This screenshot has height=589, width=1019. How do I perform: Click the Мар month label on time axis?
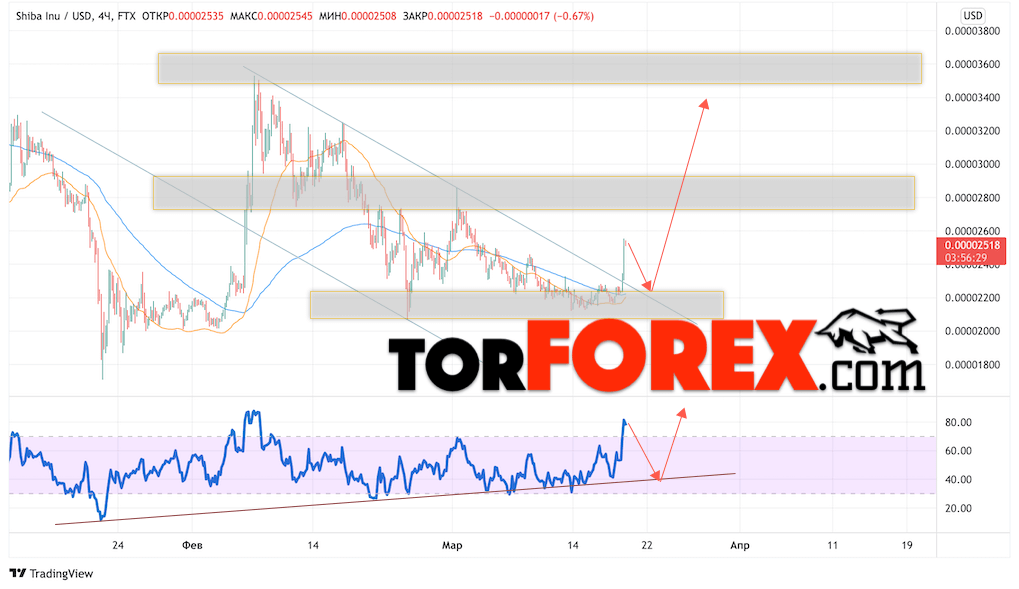452,545
